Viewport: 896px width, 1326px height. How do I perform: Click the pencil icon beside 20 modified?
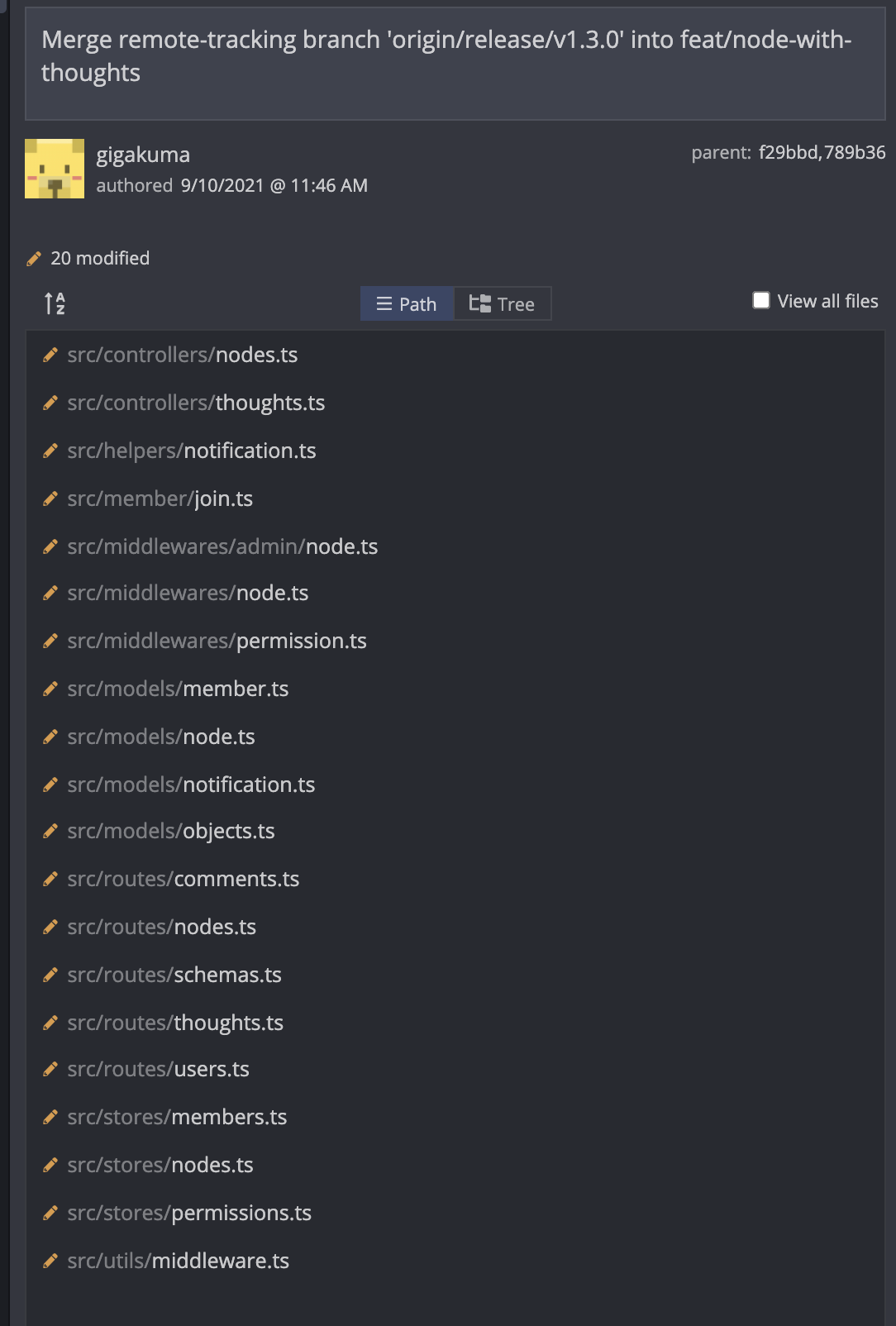(34, 259)
